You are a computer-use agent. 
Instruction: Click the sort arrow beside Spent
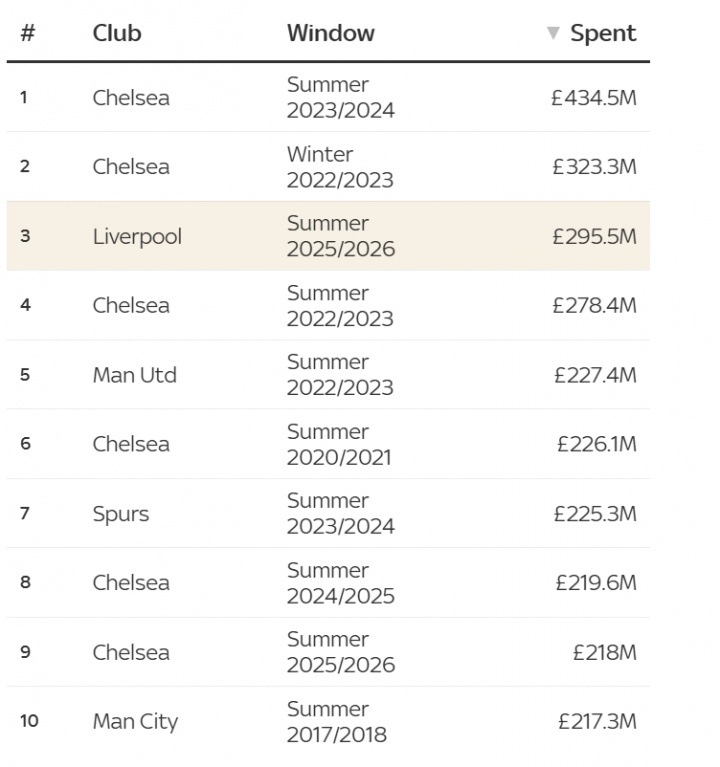(553, 33)
